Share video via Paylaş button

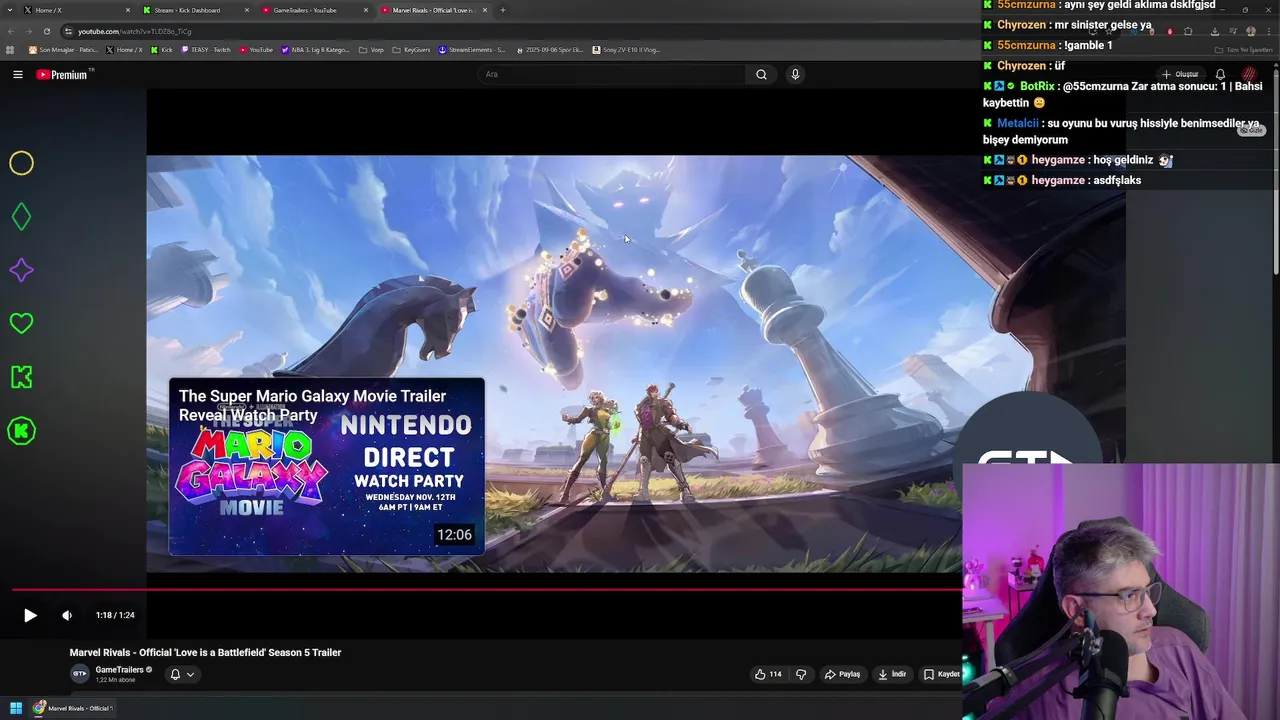point(842,674)
